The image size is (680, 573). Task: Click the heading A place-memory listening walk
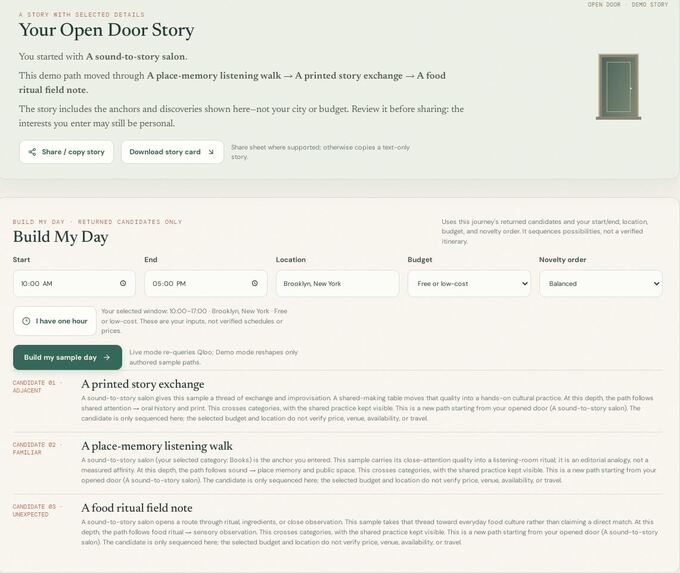pos(157,446)
